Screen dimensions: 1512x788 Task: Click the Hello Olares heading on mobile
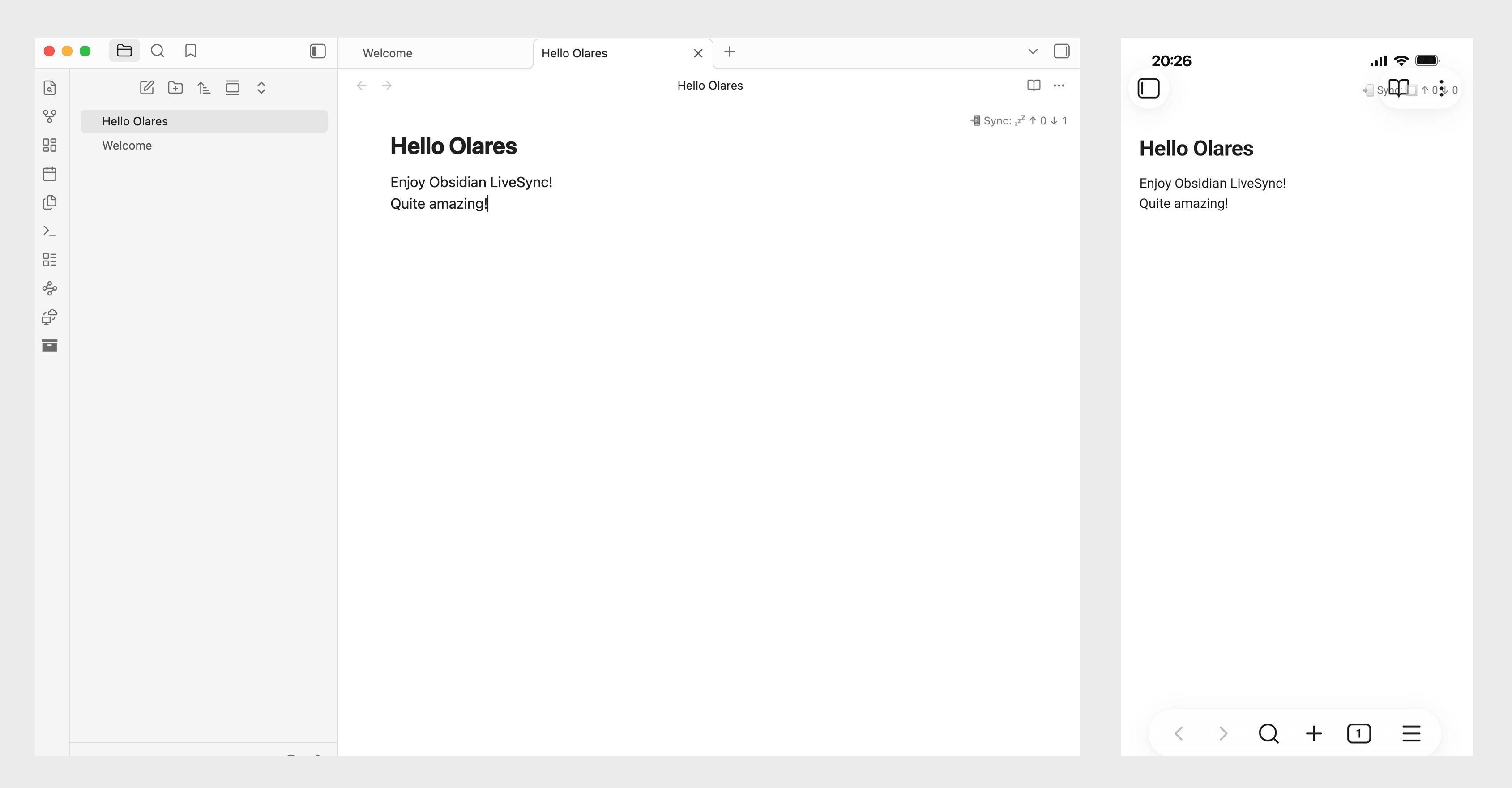click(x=1196, y=149)
